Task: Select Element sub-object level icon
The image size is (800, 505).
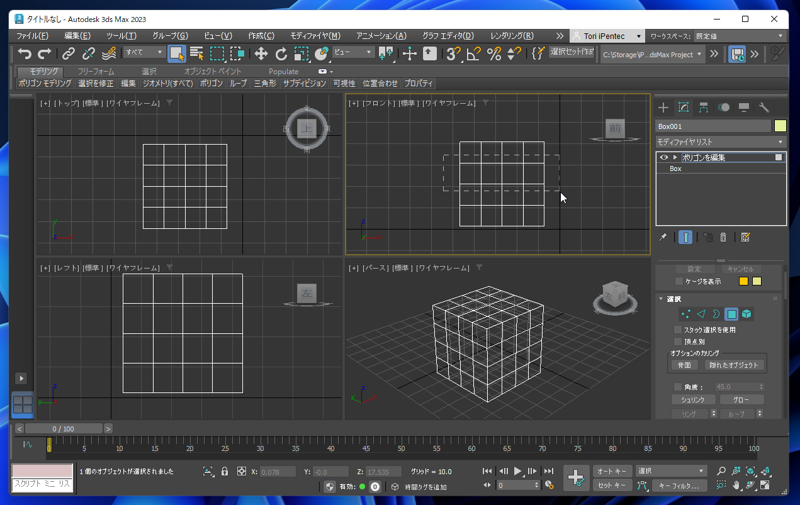Action: 746,314
